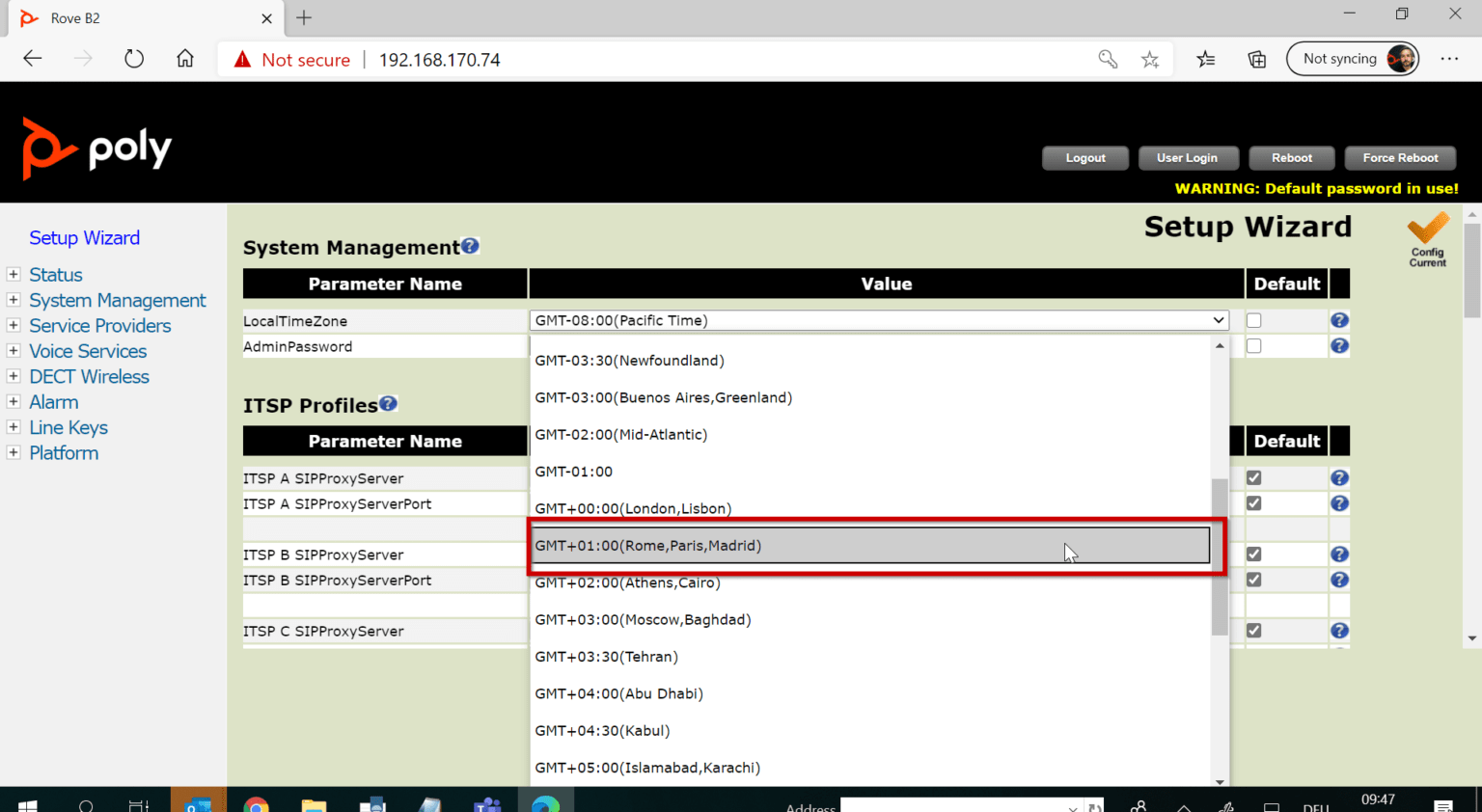Check the Default box for AdminPassword
Image resolution: width=1482 pixels, height=812 pixels.
(x=1253, y=345)
